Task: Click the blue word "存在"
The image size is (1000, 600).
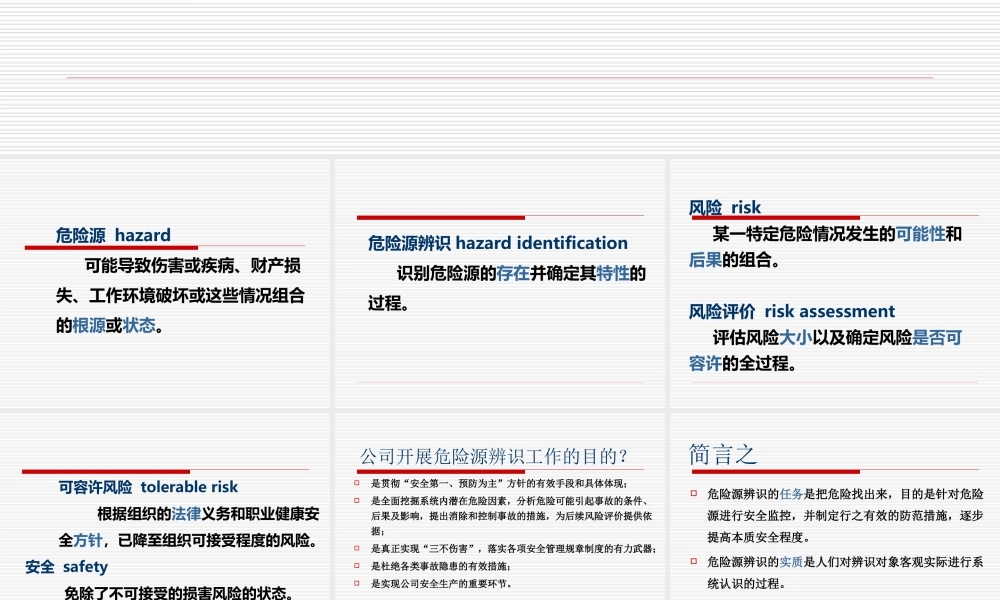Action: 513,274
